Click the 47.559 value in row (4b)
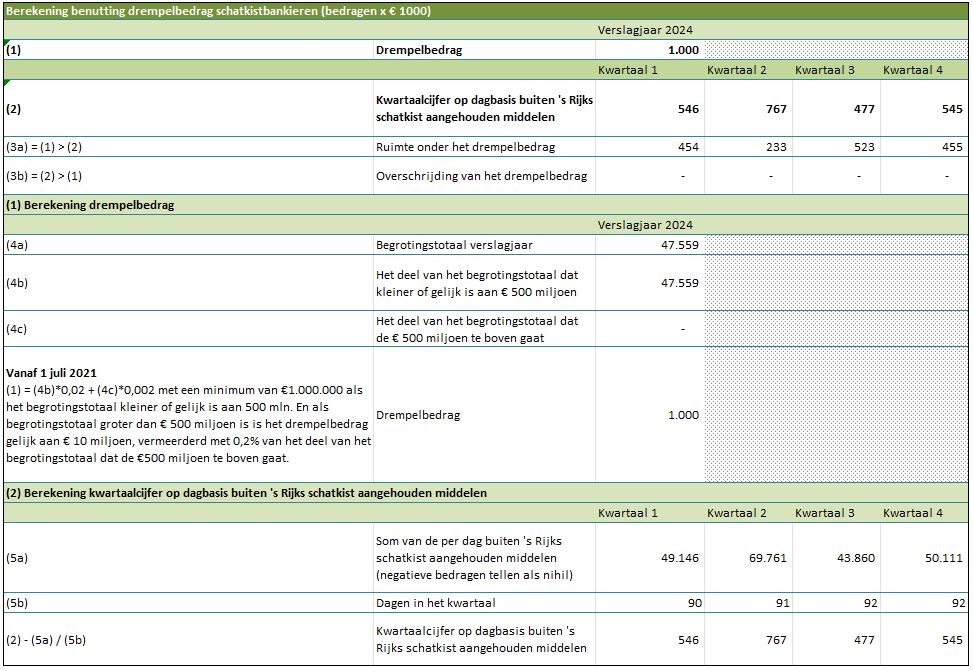 [679, 283]
